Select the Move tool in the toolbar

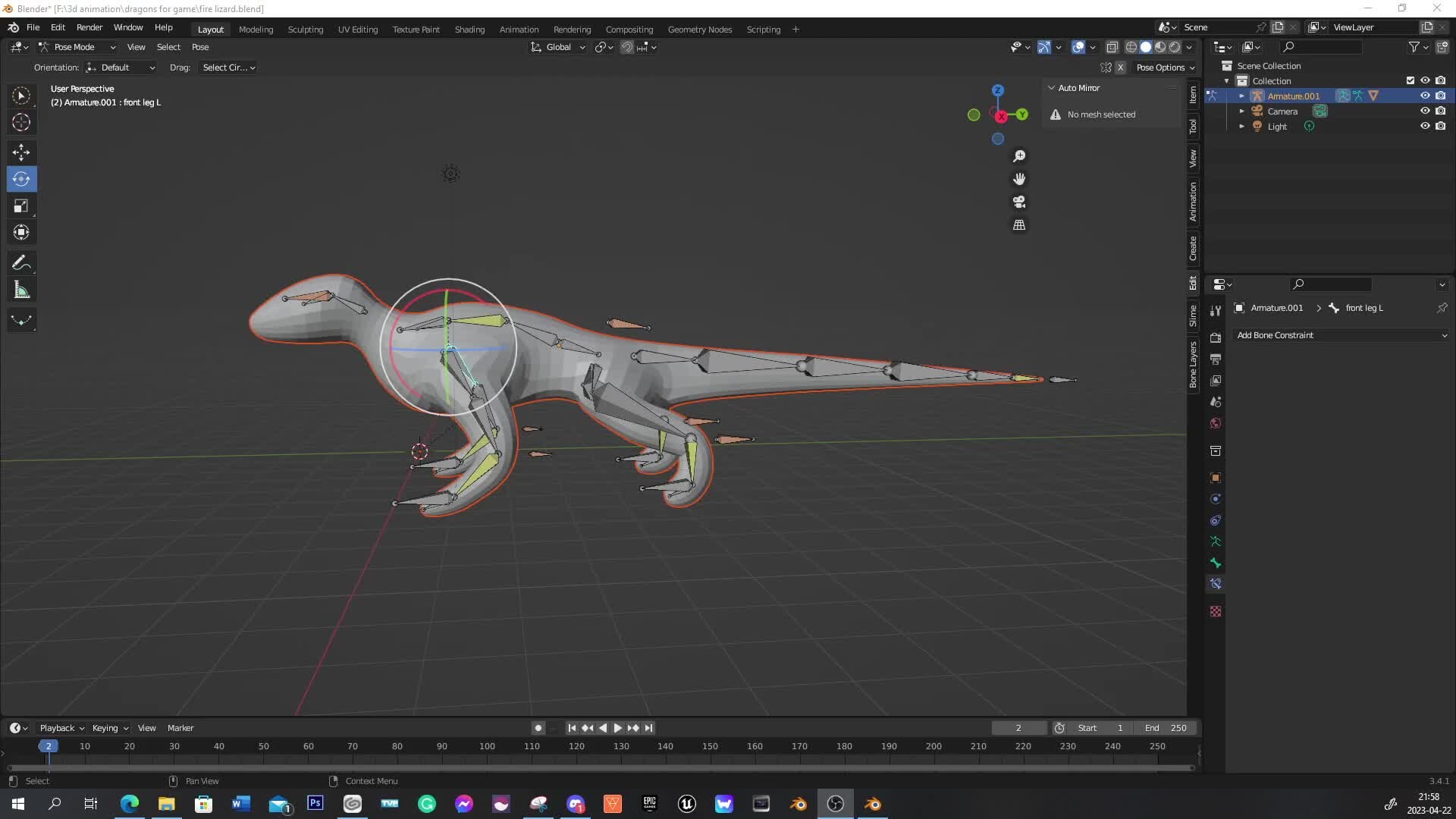(21, 152)
